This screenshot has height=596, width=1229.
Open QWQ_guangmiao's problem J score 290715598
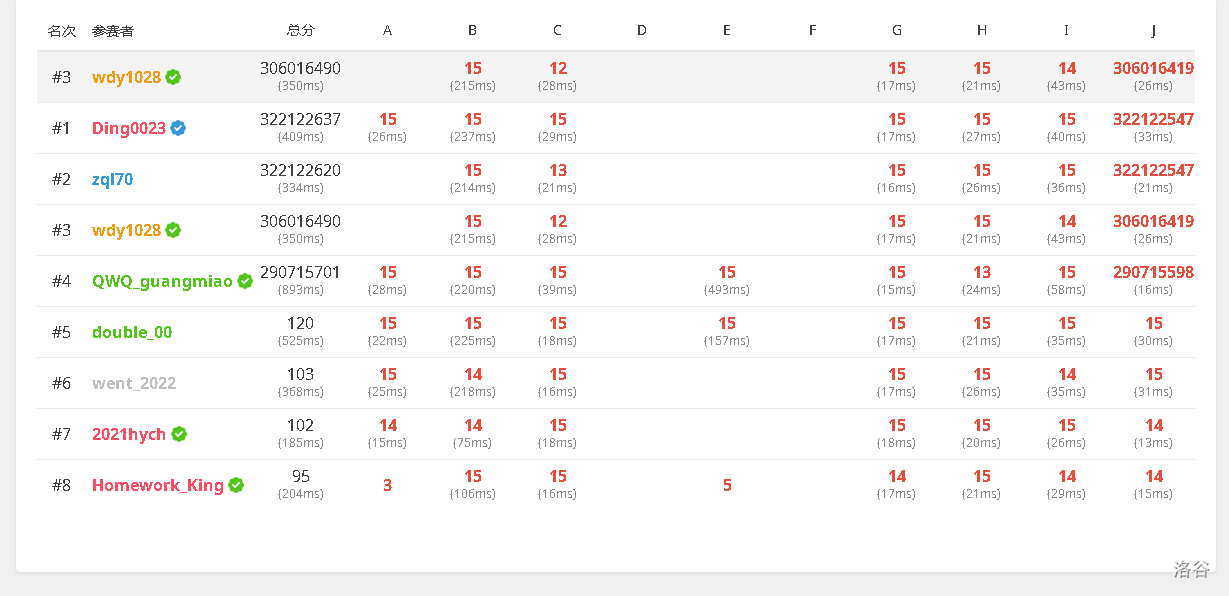tap(1153, 273)
